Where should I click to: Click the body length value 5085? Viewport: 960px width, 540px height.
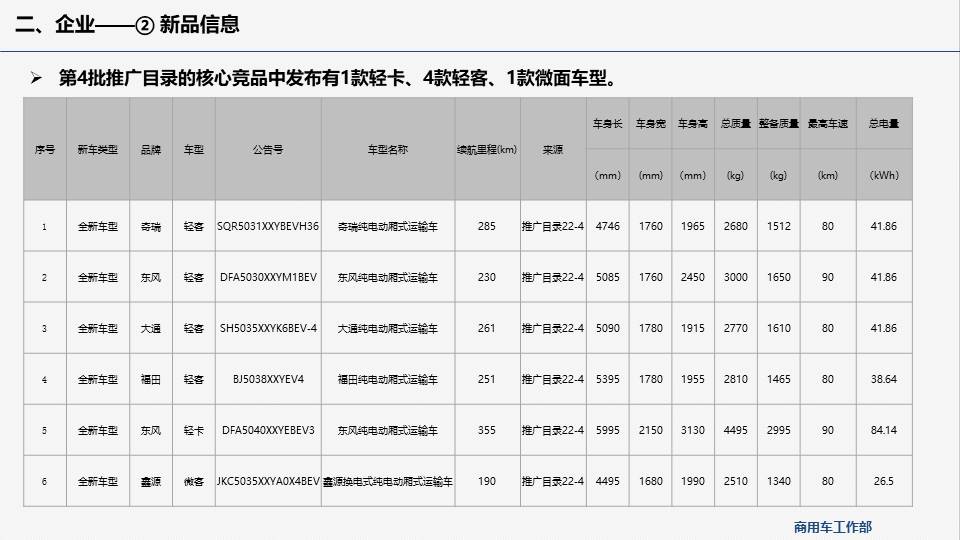(x=607, y=277)
